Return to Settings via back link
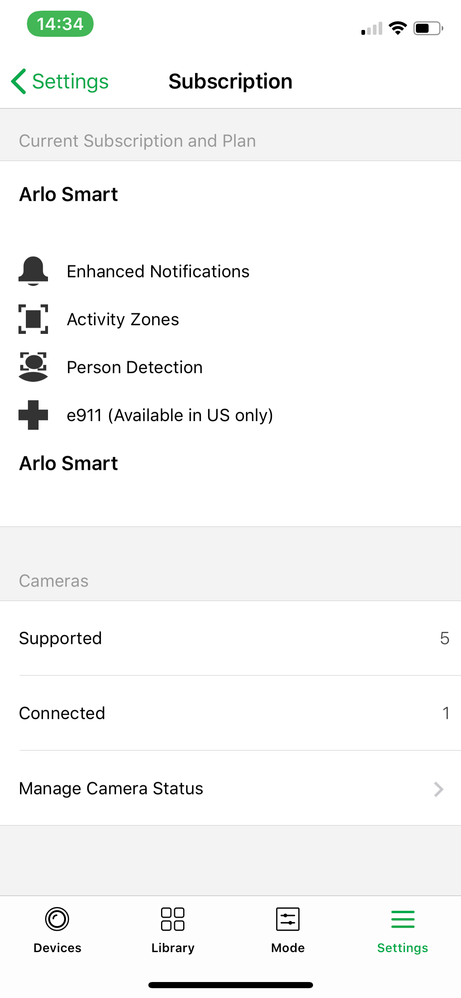 click(x=60, y=81)
